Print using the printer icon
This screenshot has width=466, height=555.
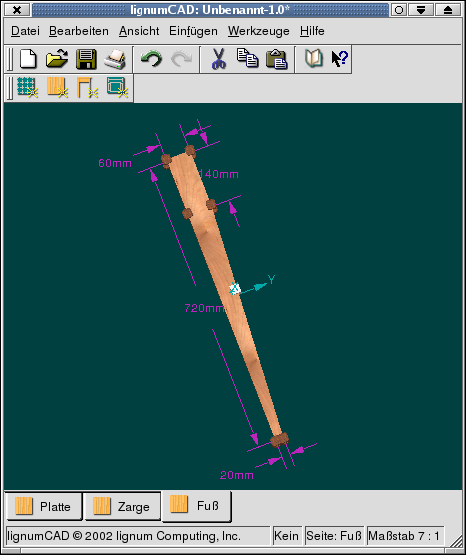tap(115, 59)
